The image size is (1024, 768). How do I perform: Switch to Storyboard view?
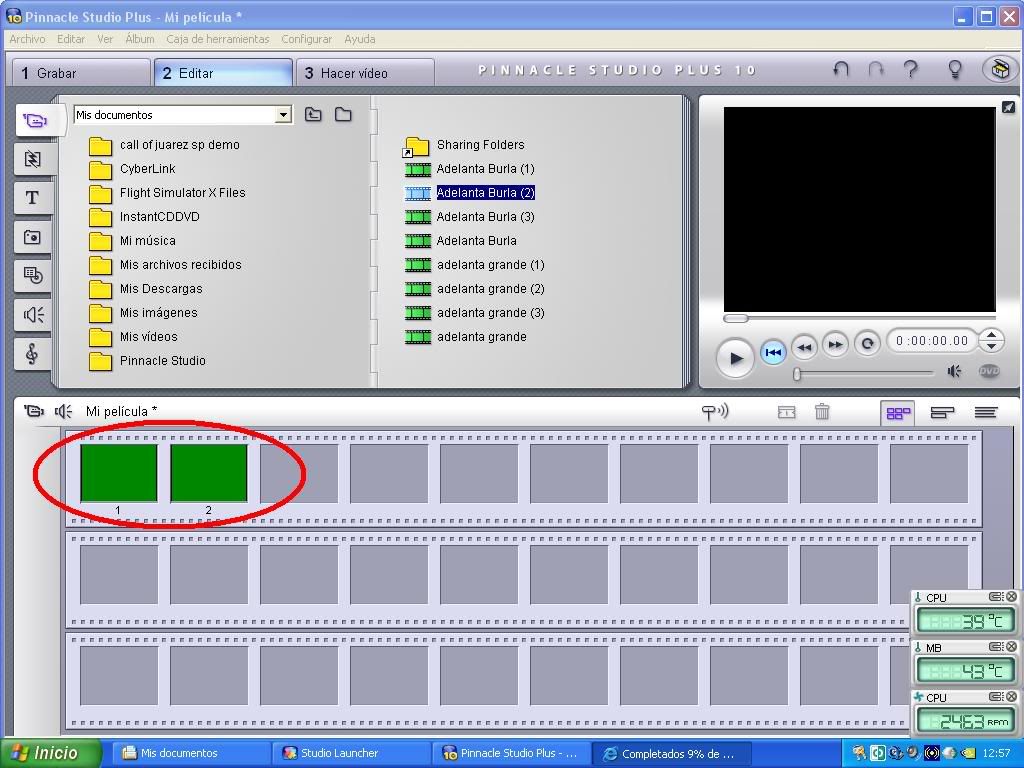point(898,413)
